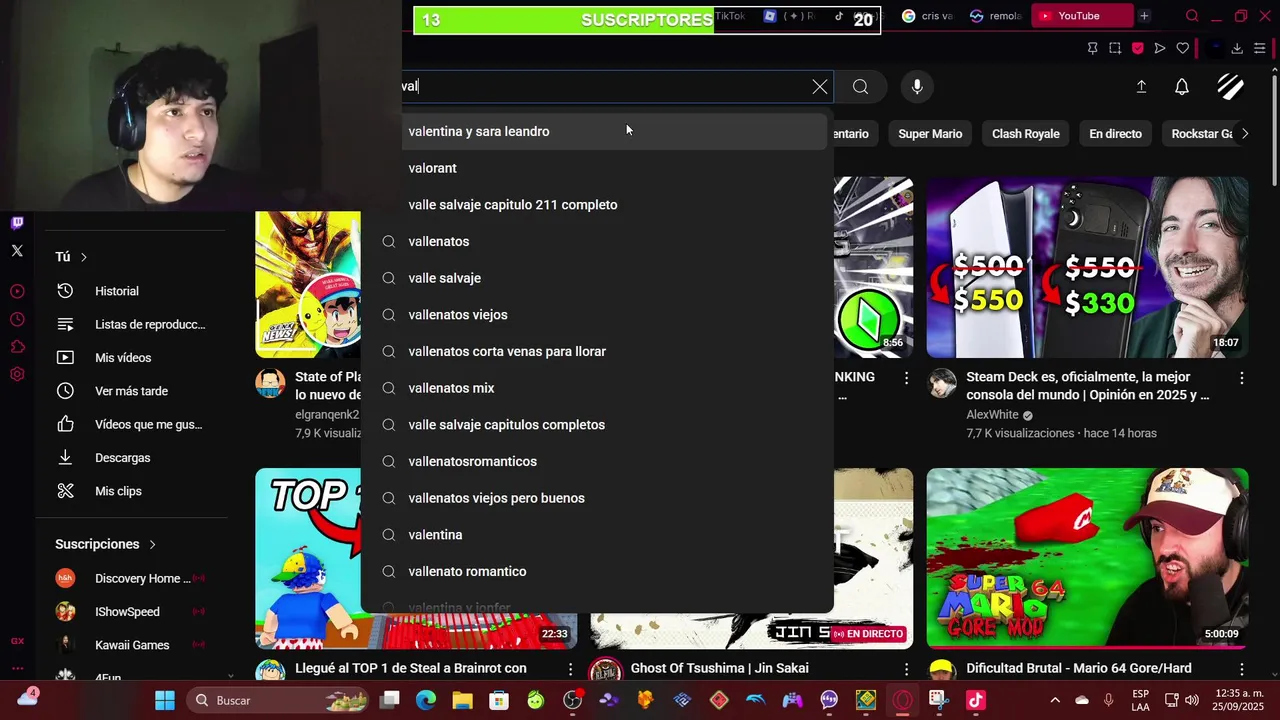Click browser snapshot capture icon
The image size is (1280, 720).
[x=1115, y=48]
